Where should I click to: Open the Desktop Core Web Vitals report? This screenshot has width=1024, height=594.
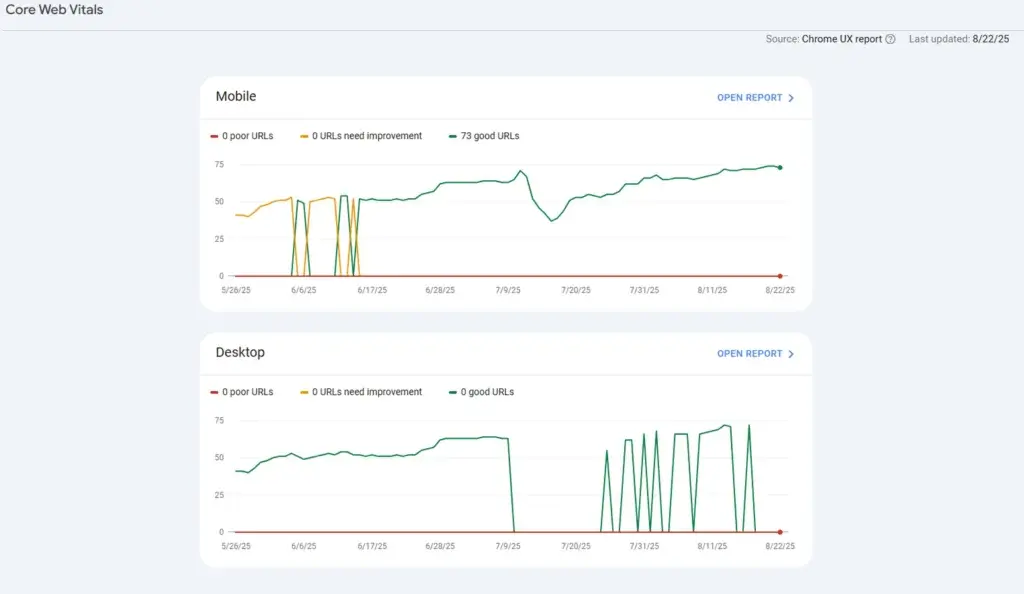tap(749, 353)
